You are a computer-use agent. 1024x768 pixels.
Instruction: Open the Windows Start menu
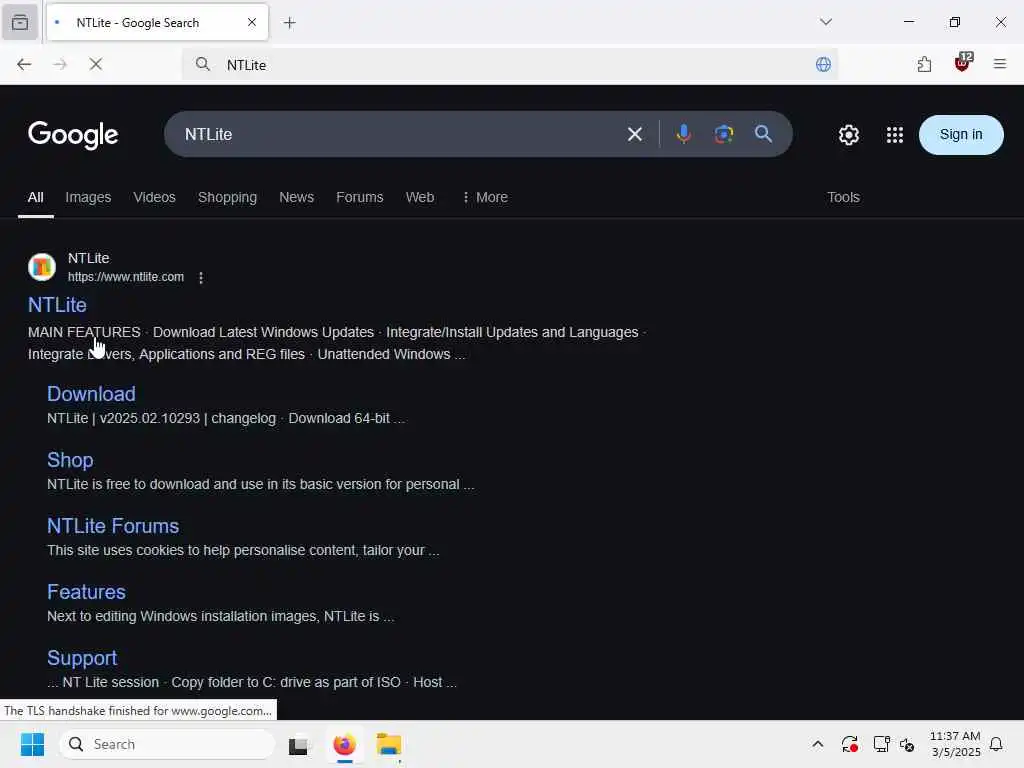pyautogui.click(x=32, y=744)
